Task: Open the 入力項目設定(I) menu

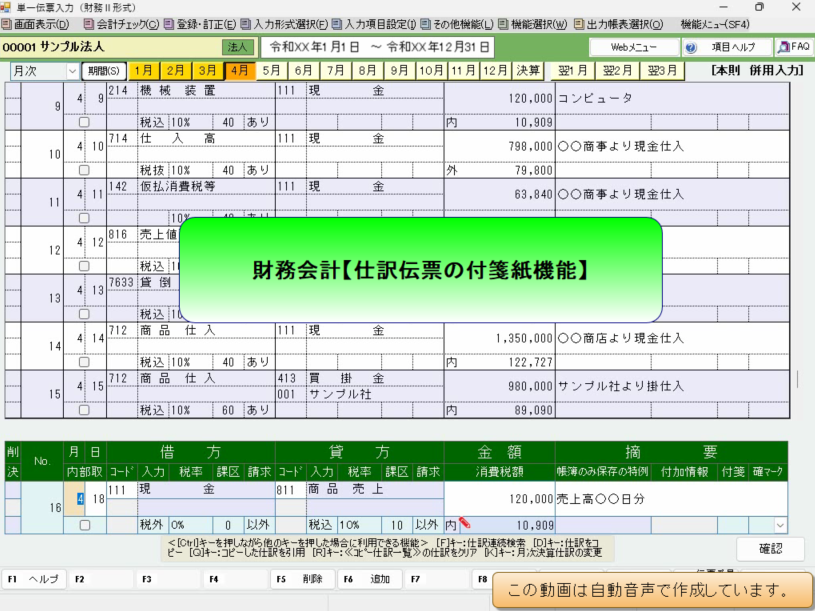Action: click(374, 24)
